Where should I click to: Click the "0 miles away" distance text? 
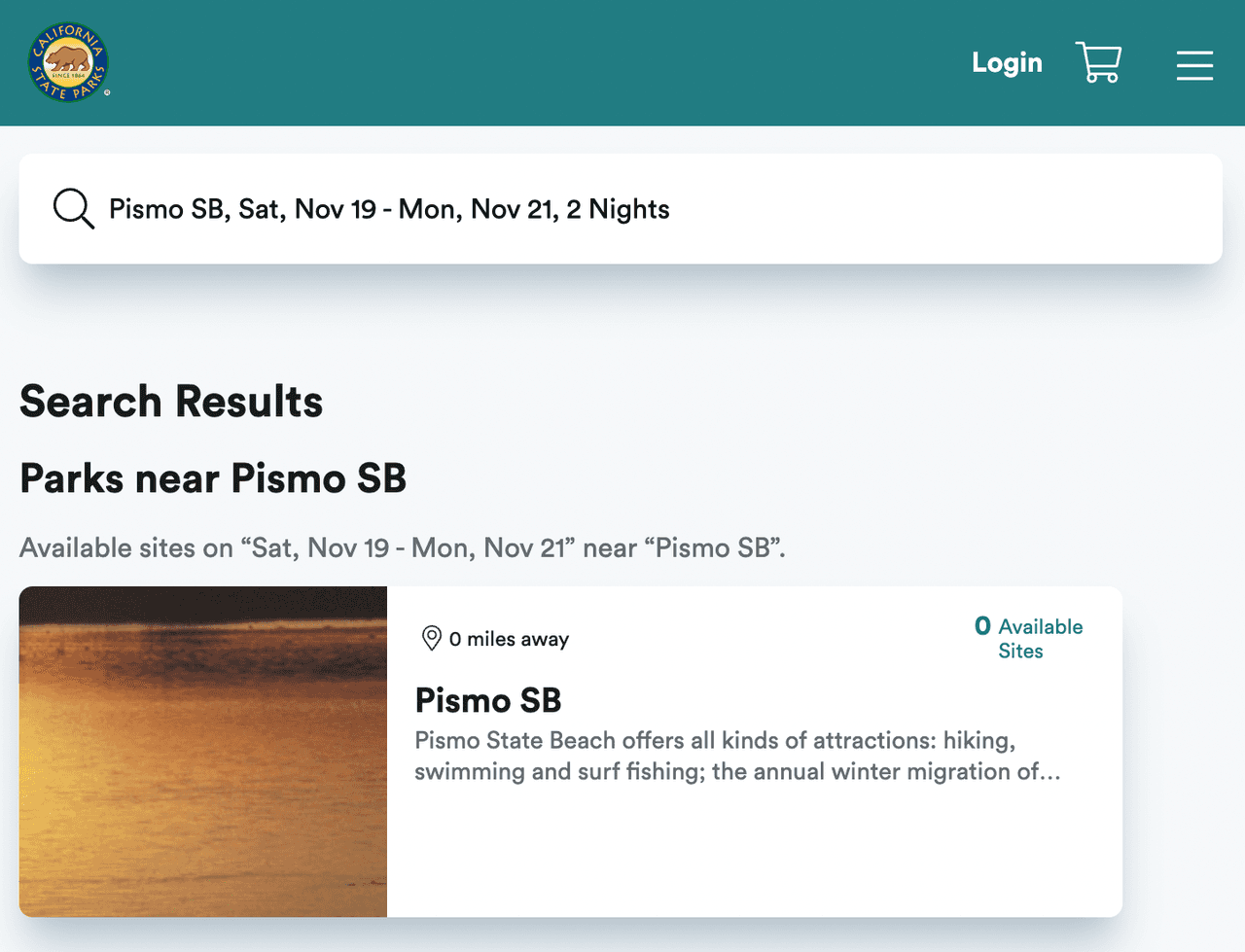tap(509, 639)
